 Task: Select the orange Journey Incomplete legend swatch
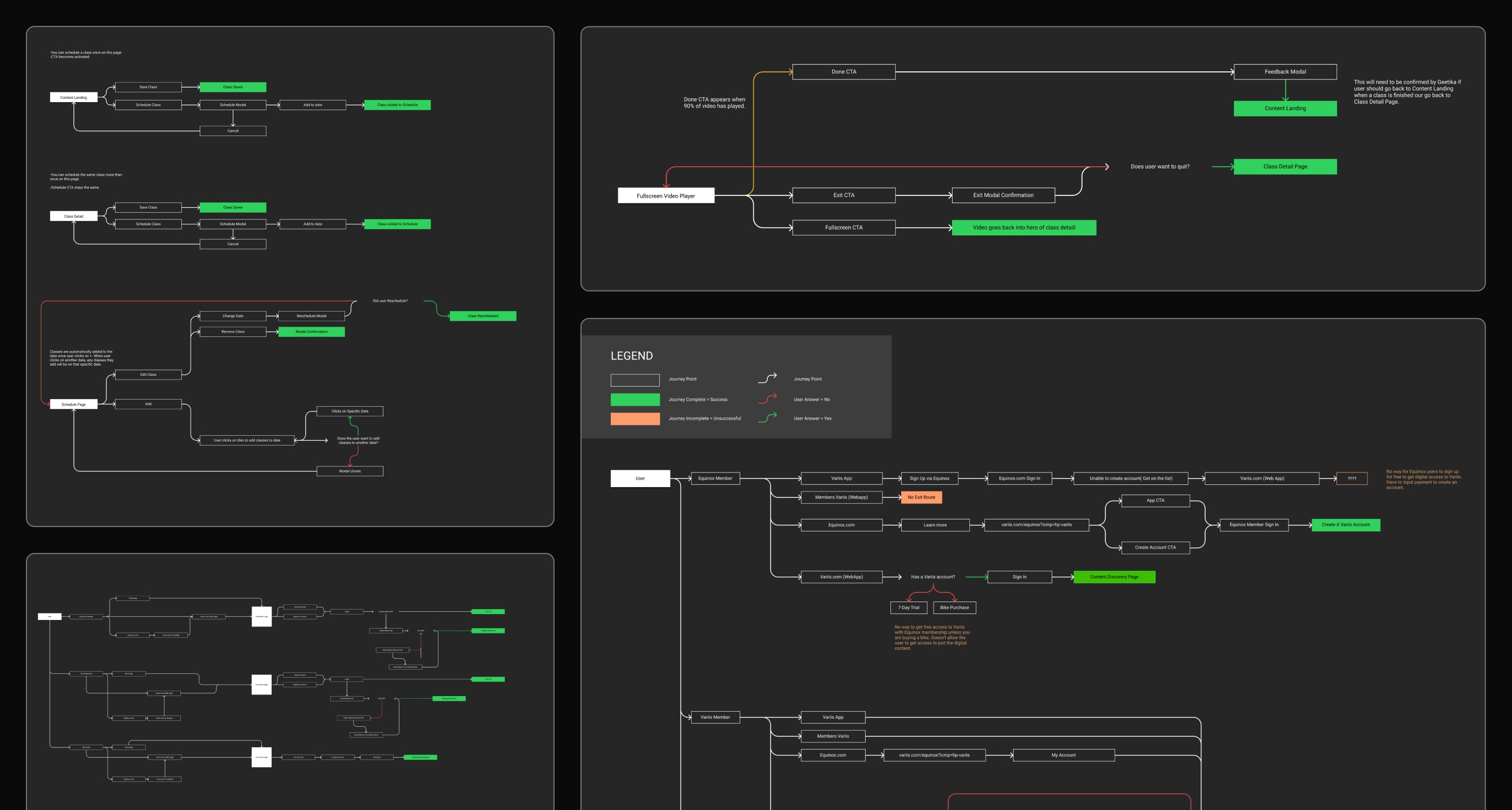tap(634, 418)
